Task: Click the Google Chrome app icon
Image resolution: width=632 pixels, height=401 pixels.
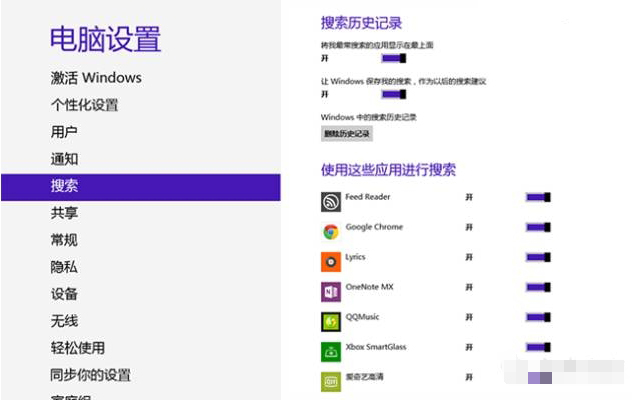Action: [x=331, y=232]
